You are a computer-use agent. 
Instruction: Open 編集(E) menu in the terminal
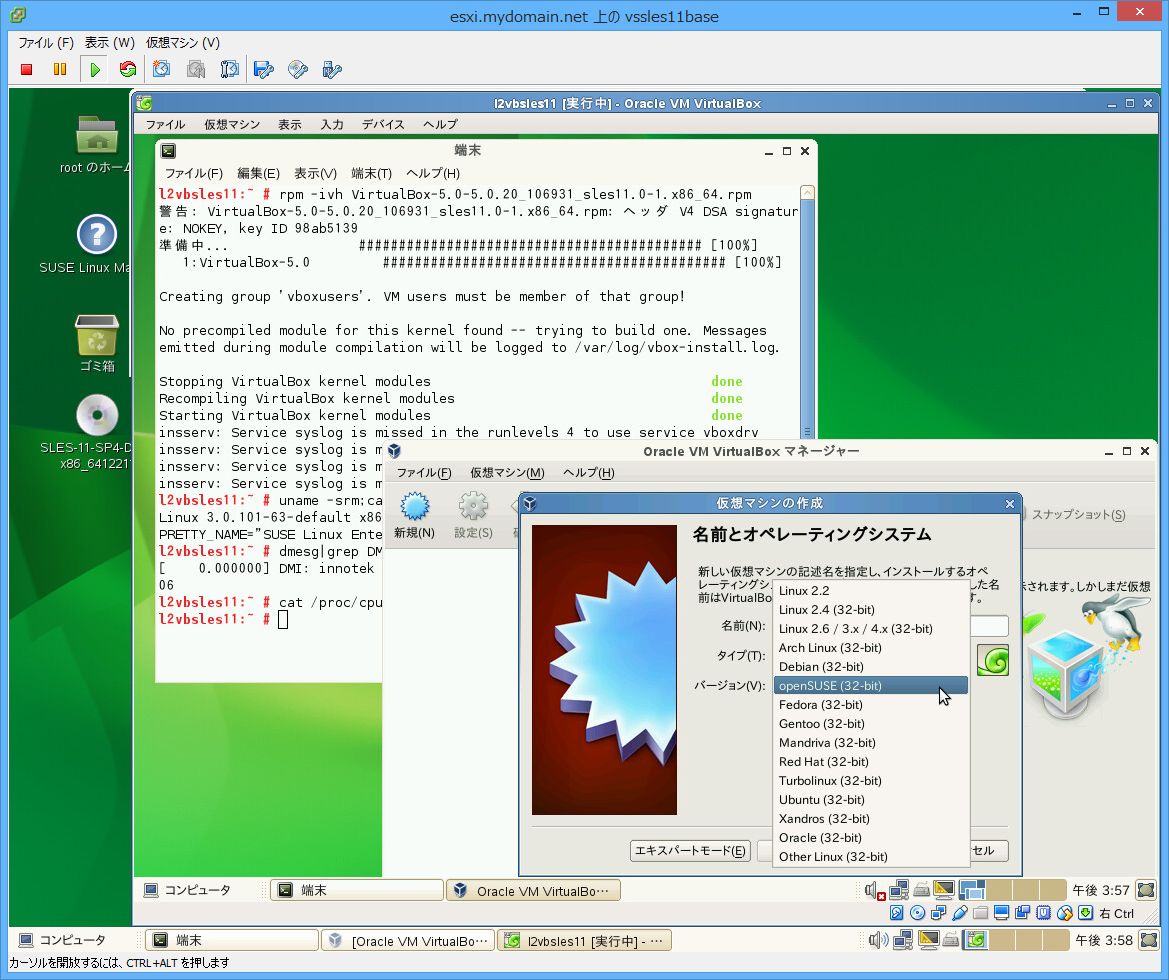click(258, 173)
